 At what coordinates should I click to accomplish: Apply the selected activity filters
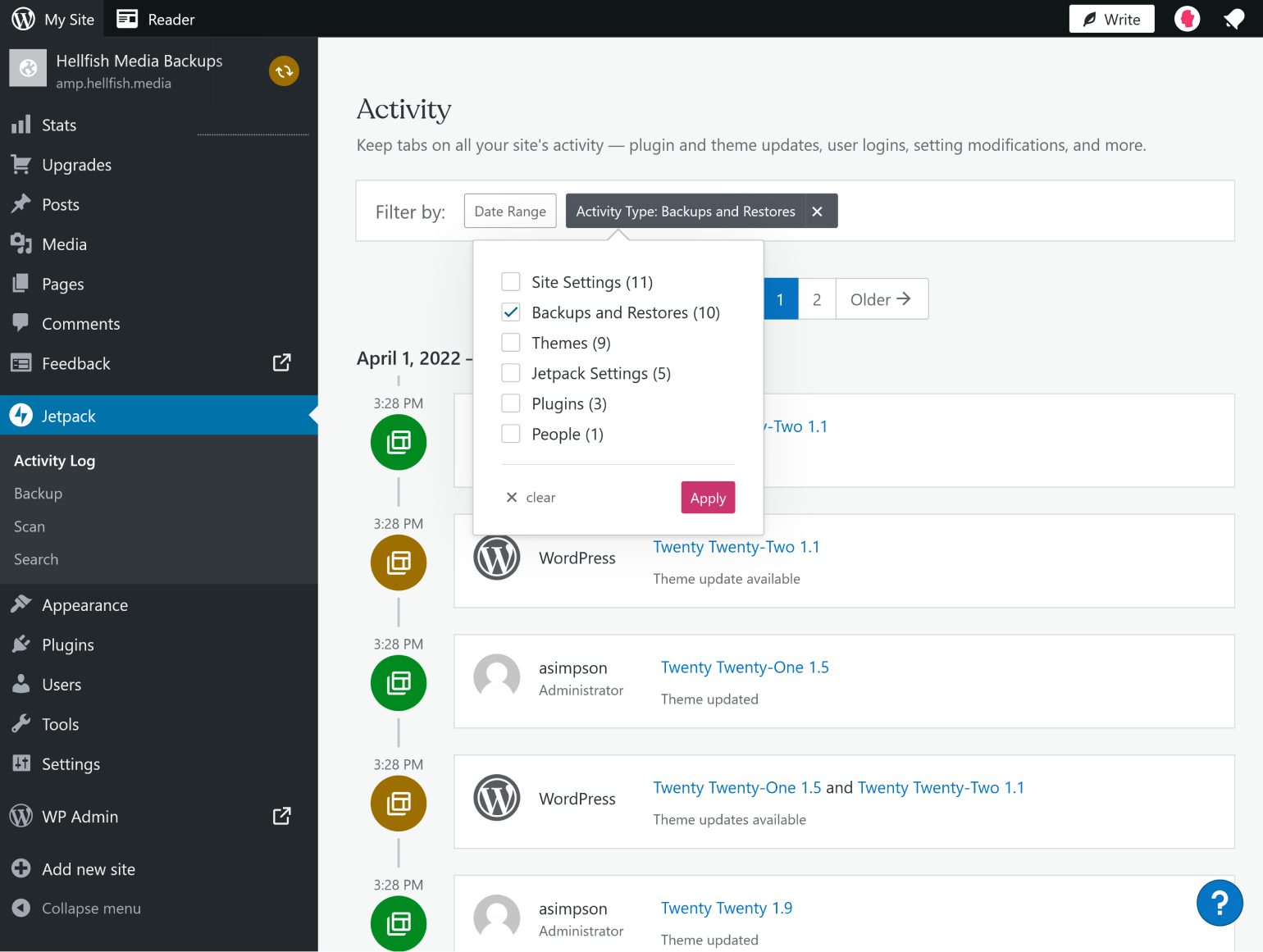click(x=708, y=498)
